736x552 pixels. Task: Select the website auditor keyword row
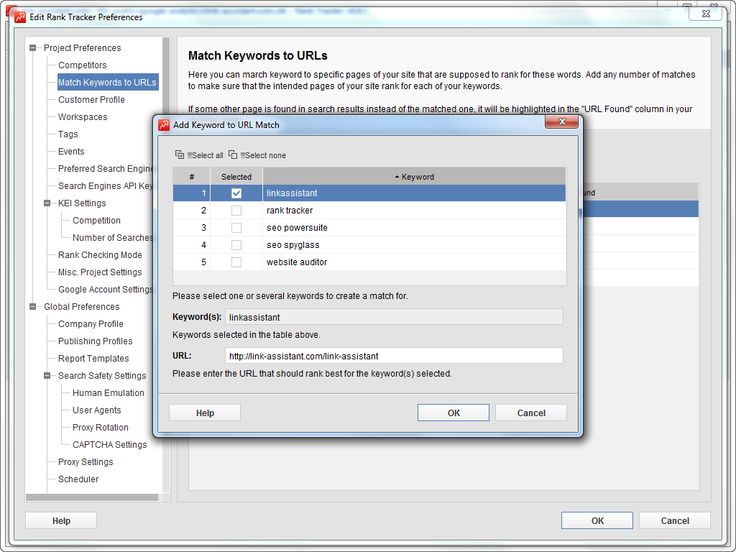pos(369,262)
